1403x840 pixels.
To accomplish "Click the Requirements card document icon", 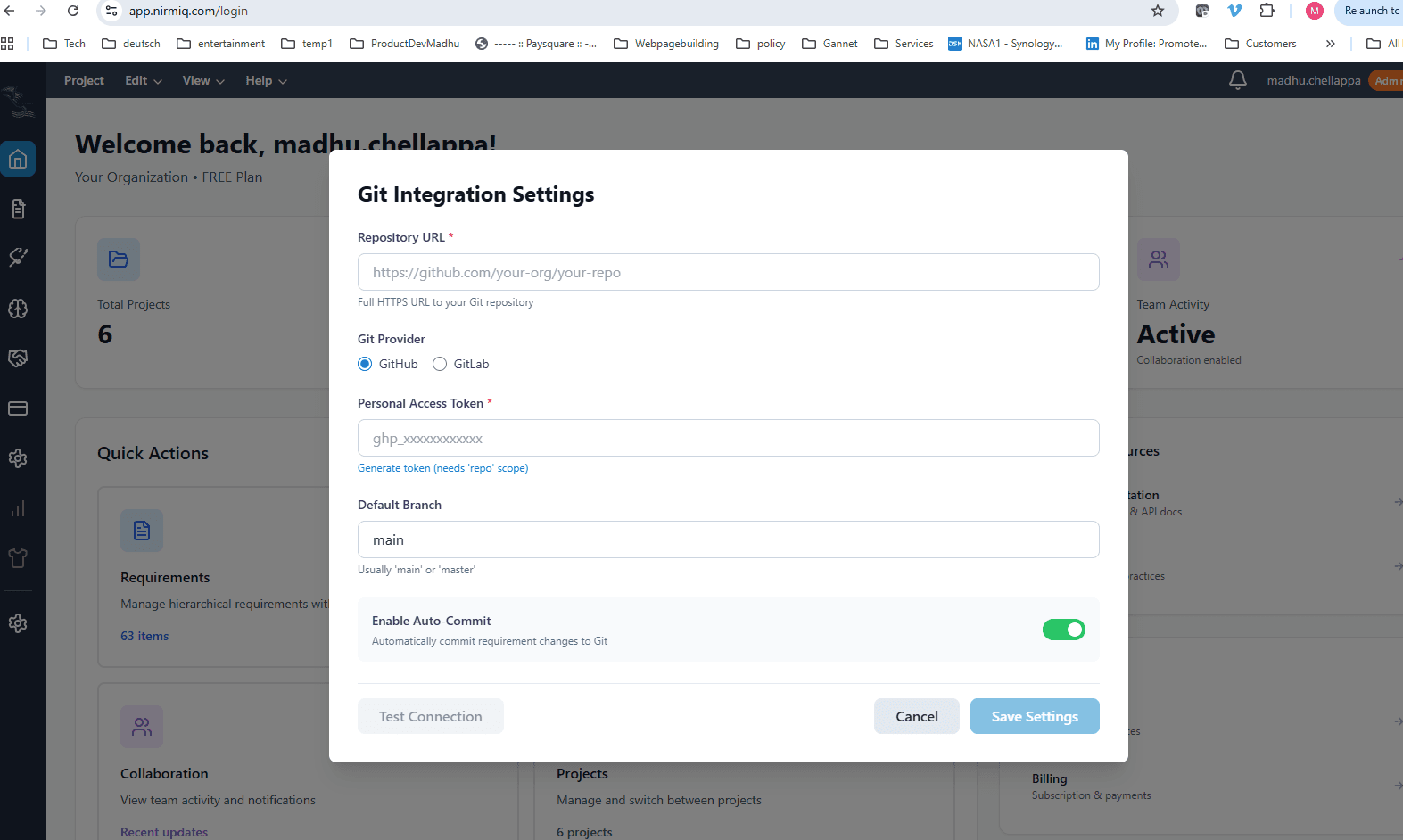I will 142,531.
